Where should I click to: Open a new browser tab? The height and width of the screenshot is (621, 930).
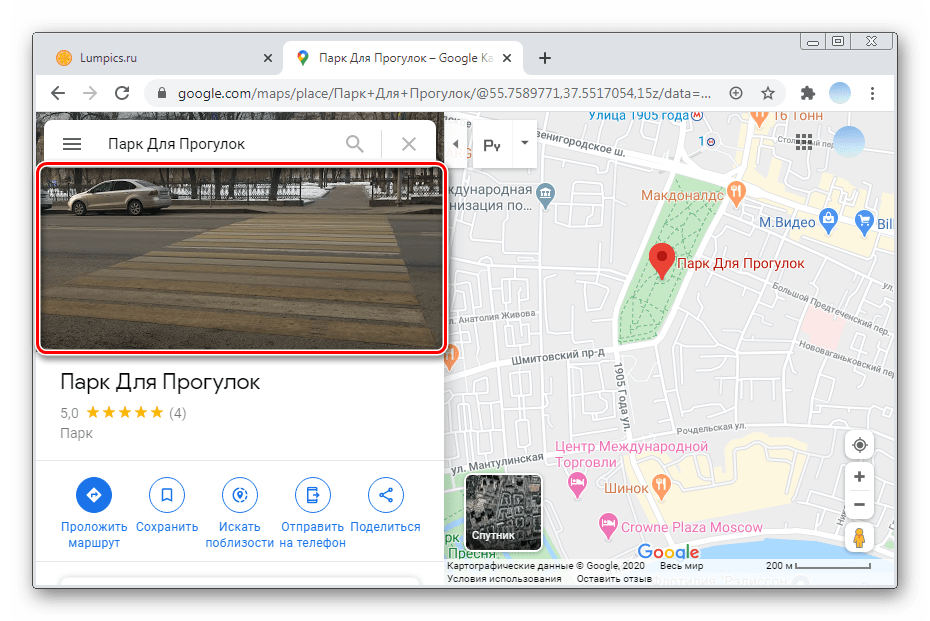pos(545,58)
